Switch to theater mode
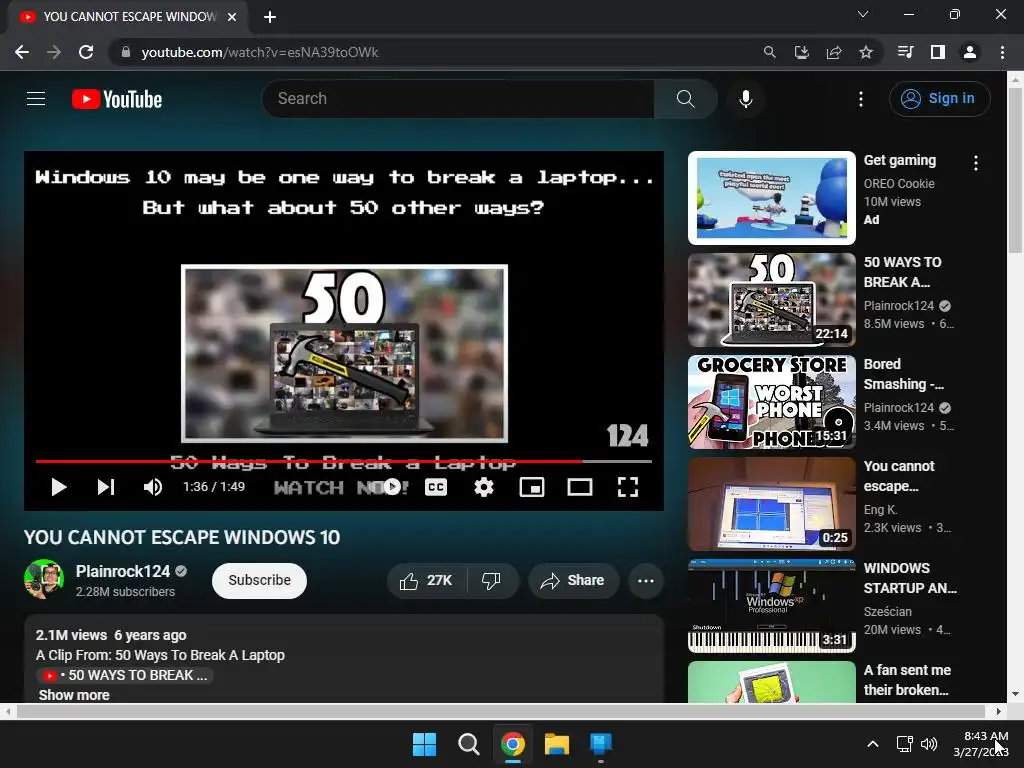The height and width of the screenshot is (768, 1024). (x=579, y=487)
